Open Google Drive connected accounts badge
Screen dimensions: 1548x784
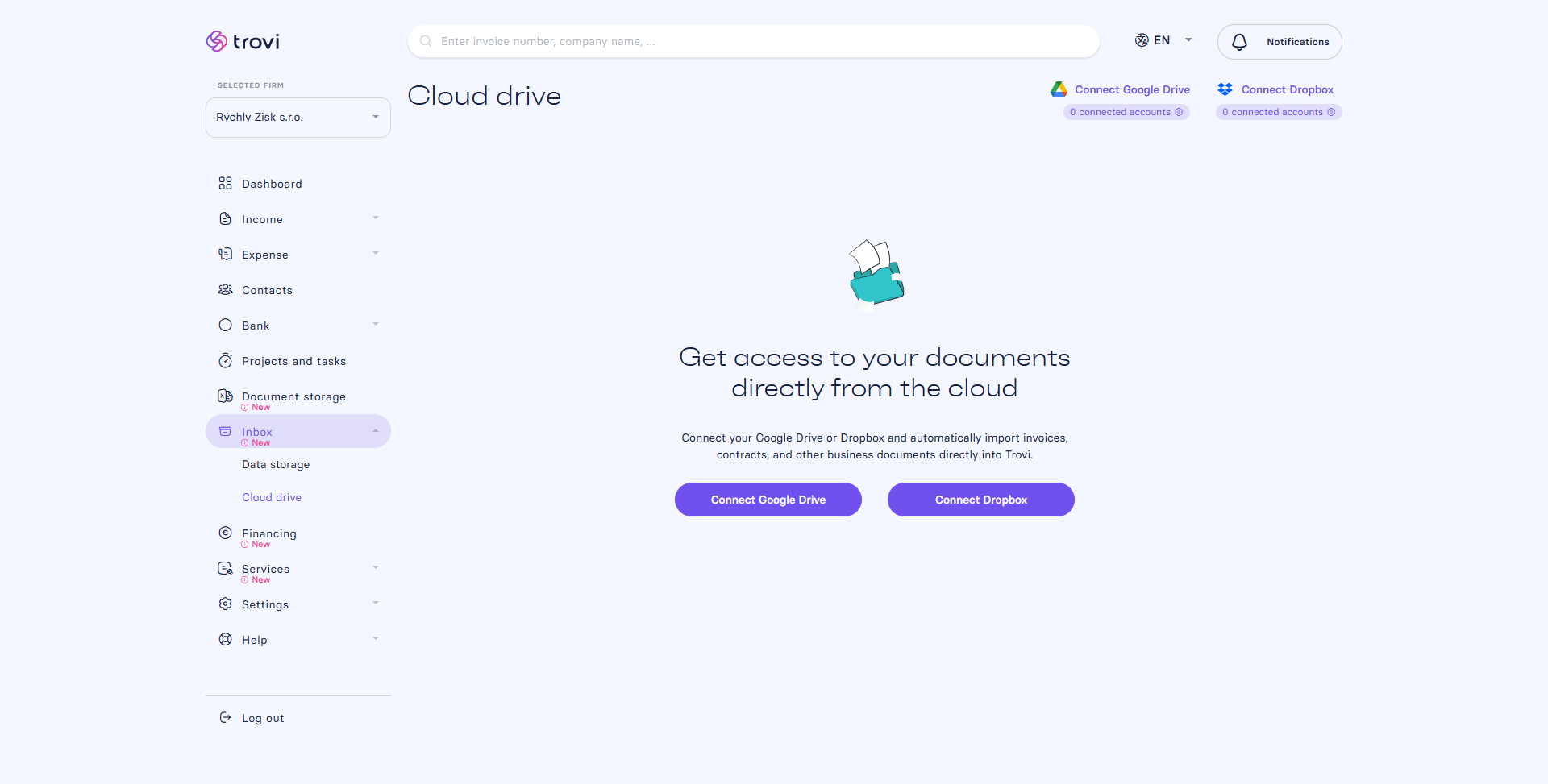pos(1126,112)
